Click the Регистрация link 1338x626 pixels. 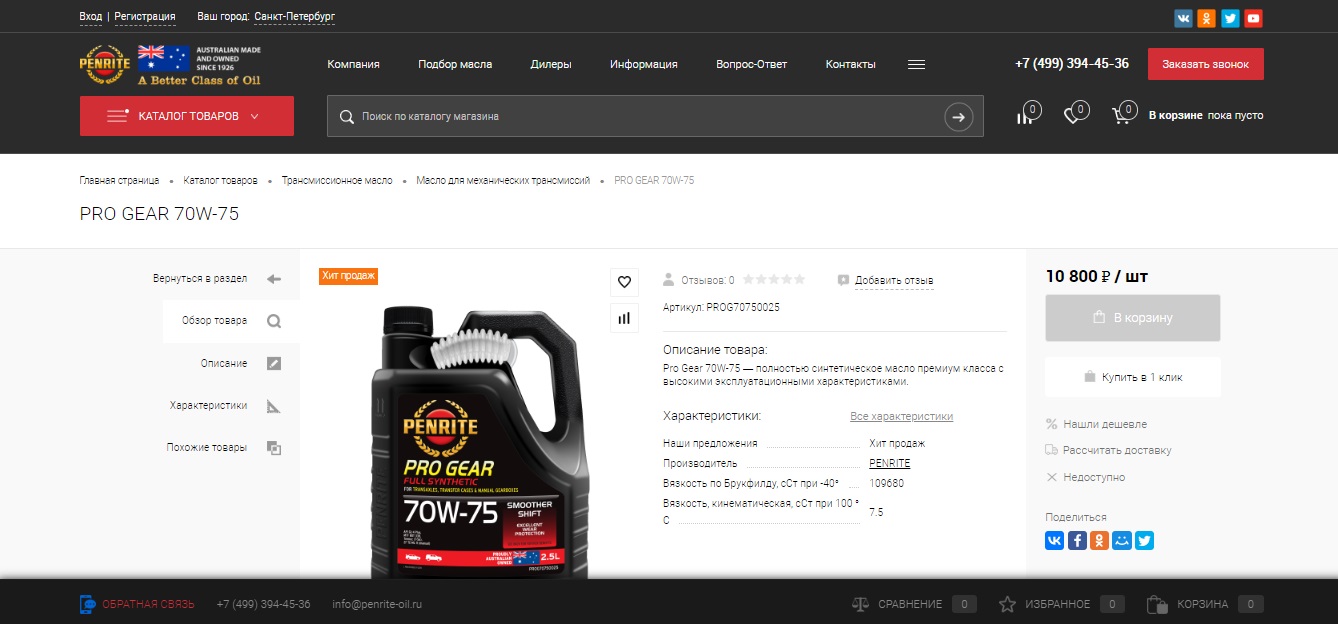tap(145, 17)
